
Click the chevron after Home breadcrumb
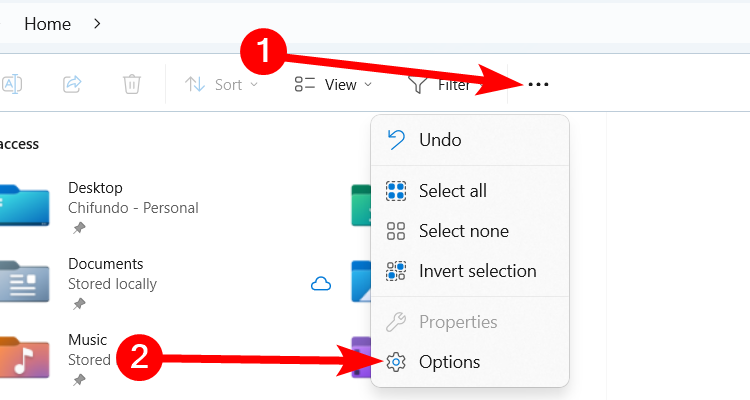97,22
